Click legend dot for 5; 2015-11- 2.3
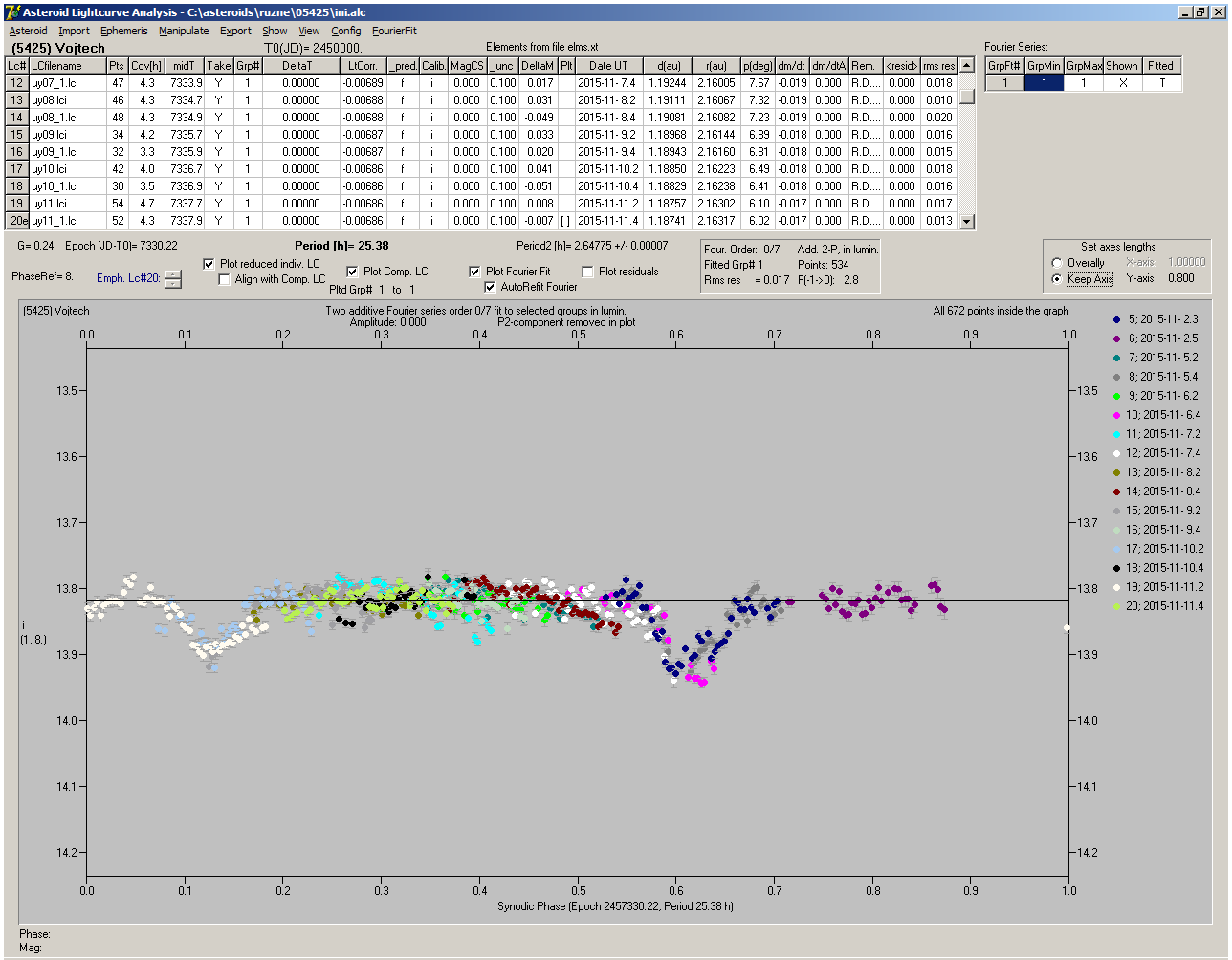1232x960 pixels. [1117, 319]
